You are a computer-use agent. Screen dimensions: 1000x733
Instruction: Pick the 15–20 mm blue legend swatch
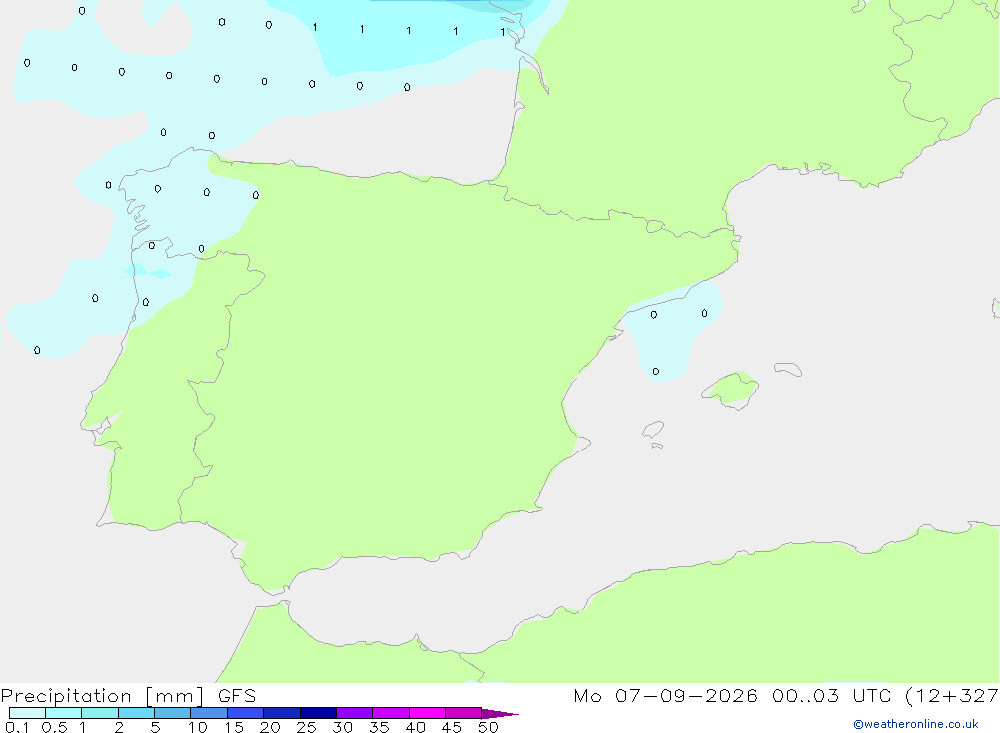245,713
